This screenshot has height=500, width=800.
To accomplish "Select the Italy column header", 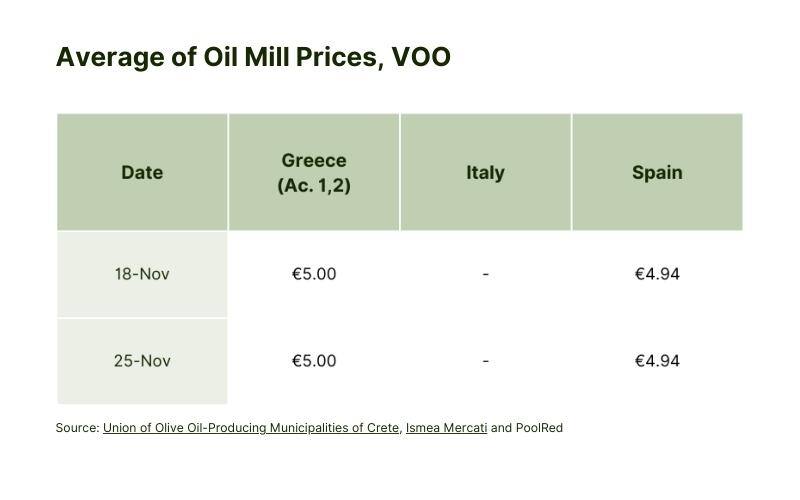I will tap(485, 172).
